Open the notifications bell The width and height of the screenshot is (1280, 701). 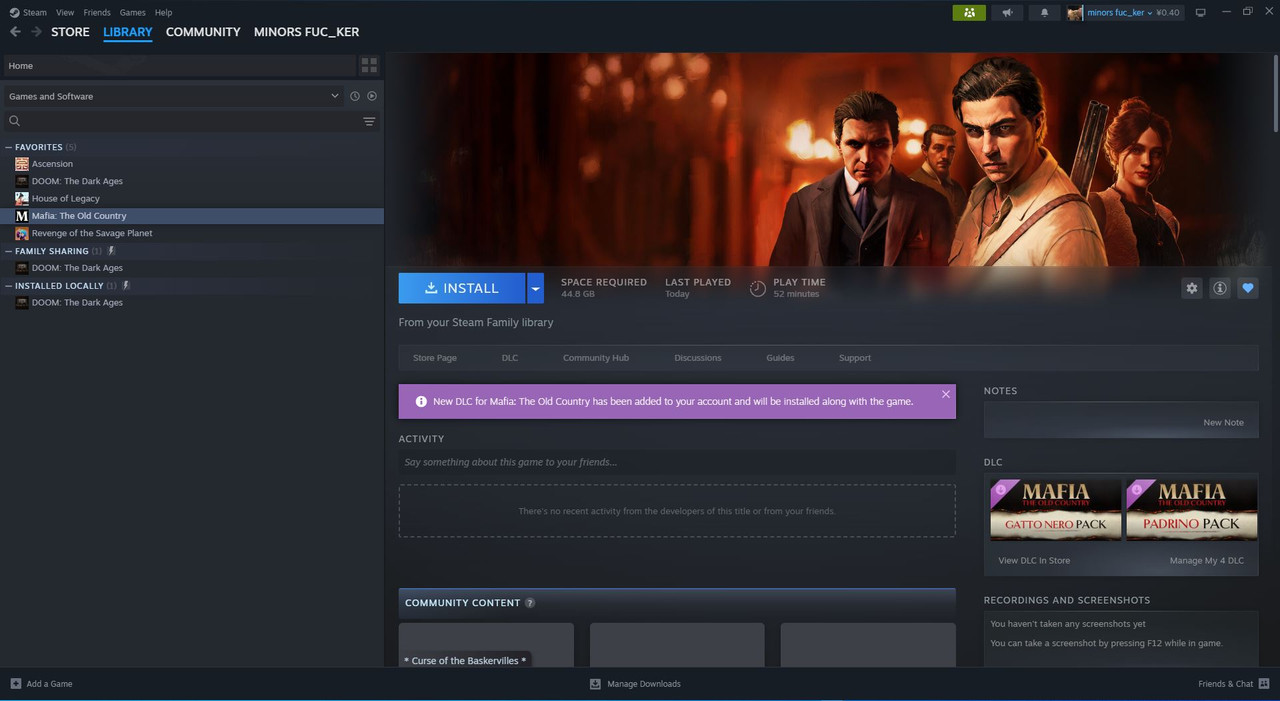coord(1045,13)
